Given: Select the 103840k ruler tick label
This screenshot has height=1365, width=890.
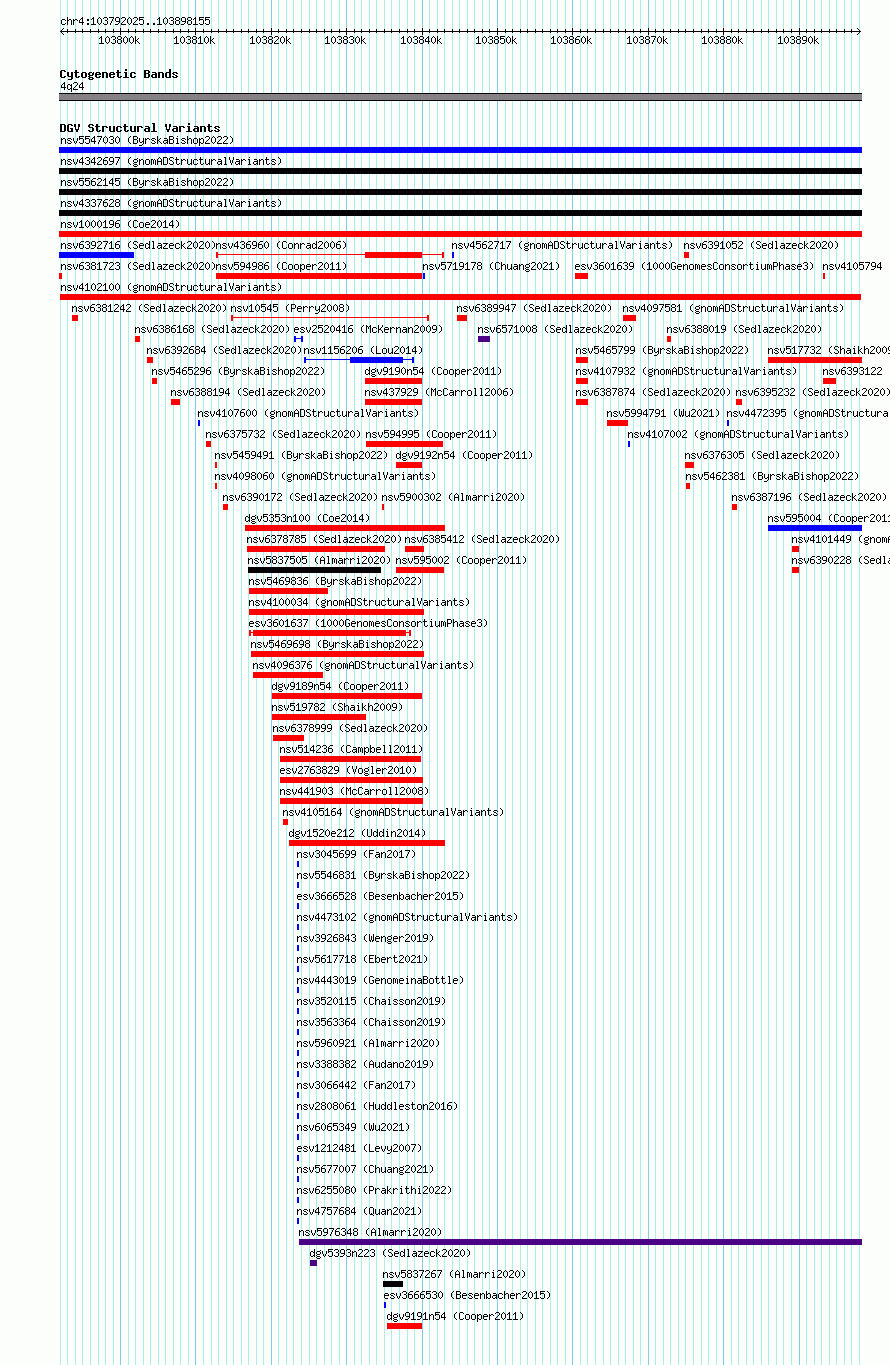Looking at the screenshot, I should coord(420,40).
